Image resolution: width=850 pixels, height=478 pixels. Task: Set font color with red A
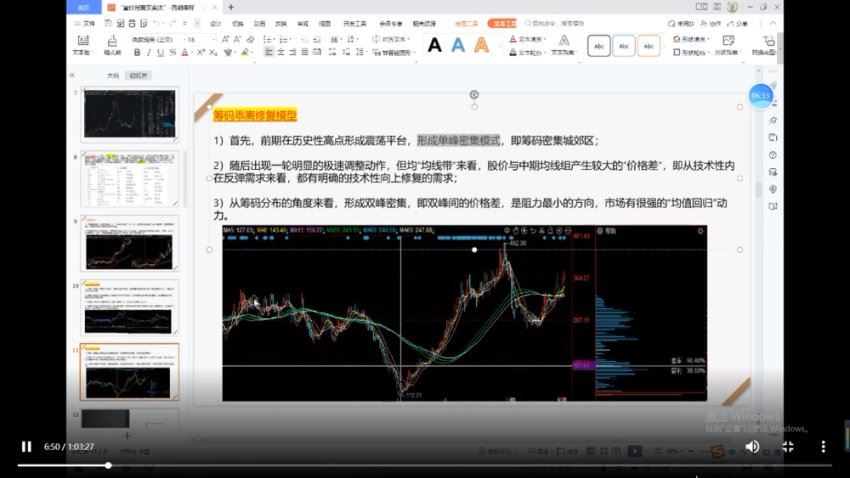tap(185, 53)
